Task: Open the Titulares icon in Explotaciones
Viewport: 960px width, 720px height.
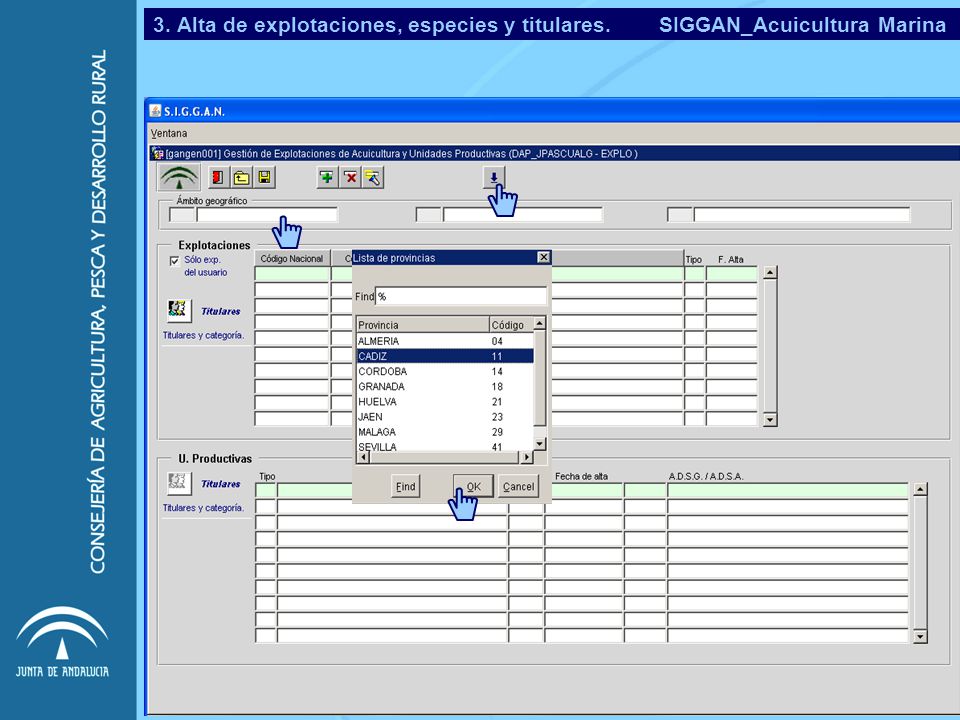Action: (x=179, y=310)
